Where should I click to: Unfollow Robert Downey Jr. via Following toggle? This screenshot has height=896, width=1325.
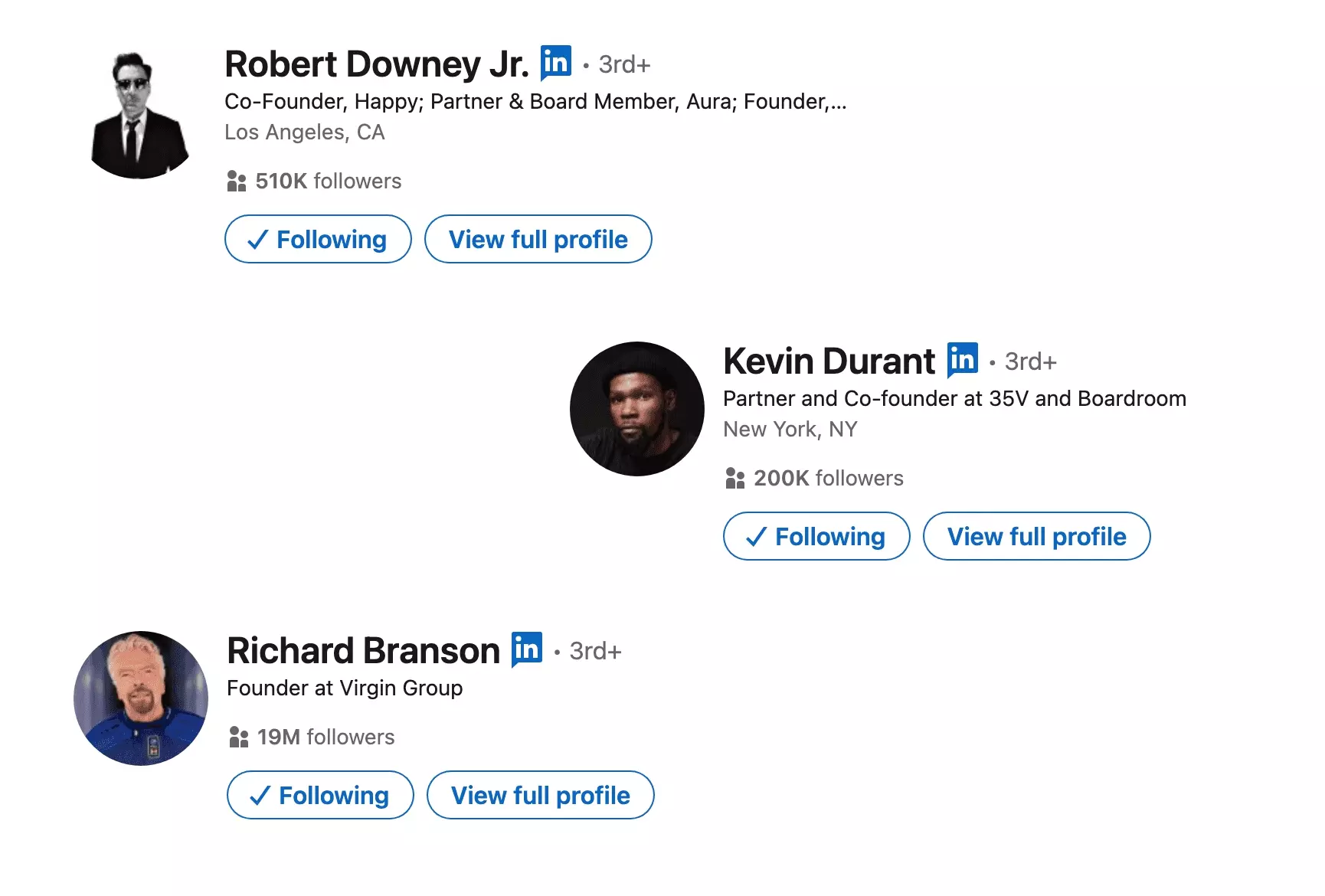click(x=317, y=239)
